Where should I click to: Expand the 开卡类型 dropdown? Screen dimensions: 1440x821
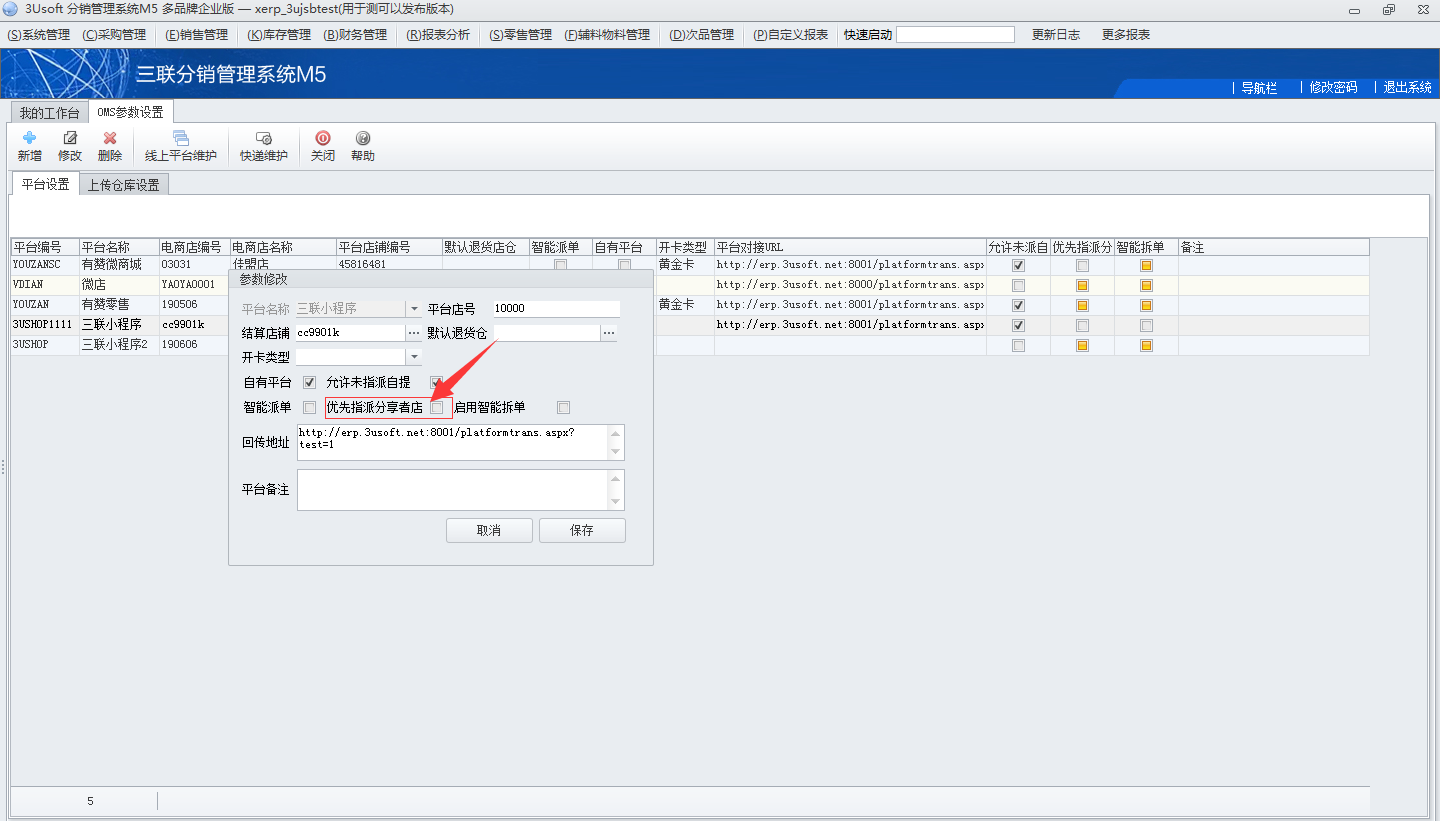point(414,357)
